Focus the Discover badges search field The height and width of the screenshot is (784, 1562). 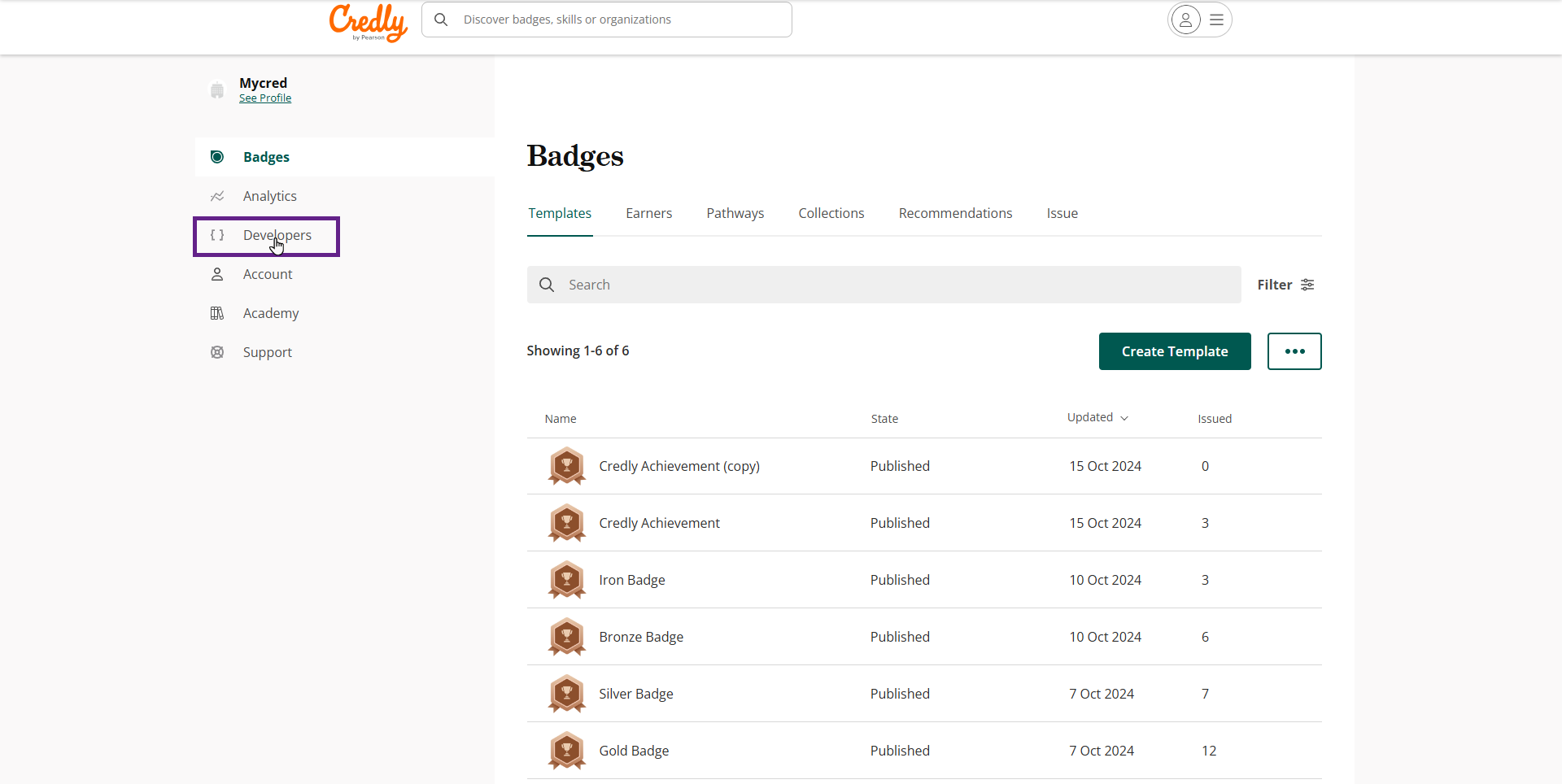(607, 20)
